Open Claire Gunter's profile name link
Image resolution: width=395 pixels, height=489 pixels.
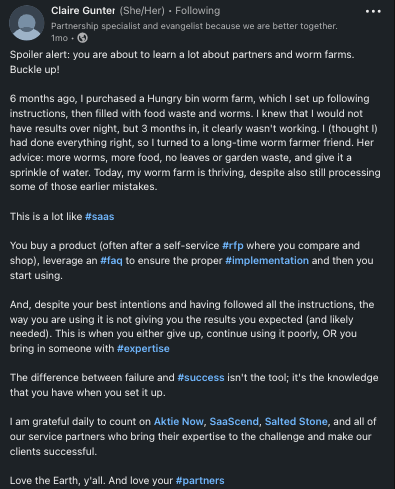click(x=83, y=11)
